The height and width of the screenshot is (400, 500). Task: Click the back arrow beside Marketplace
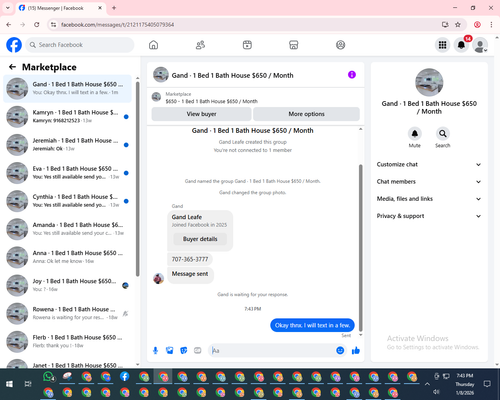(x=12, y=67)
